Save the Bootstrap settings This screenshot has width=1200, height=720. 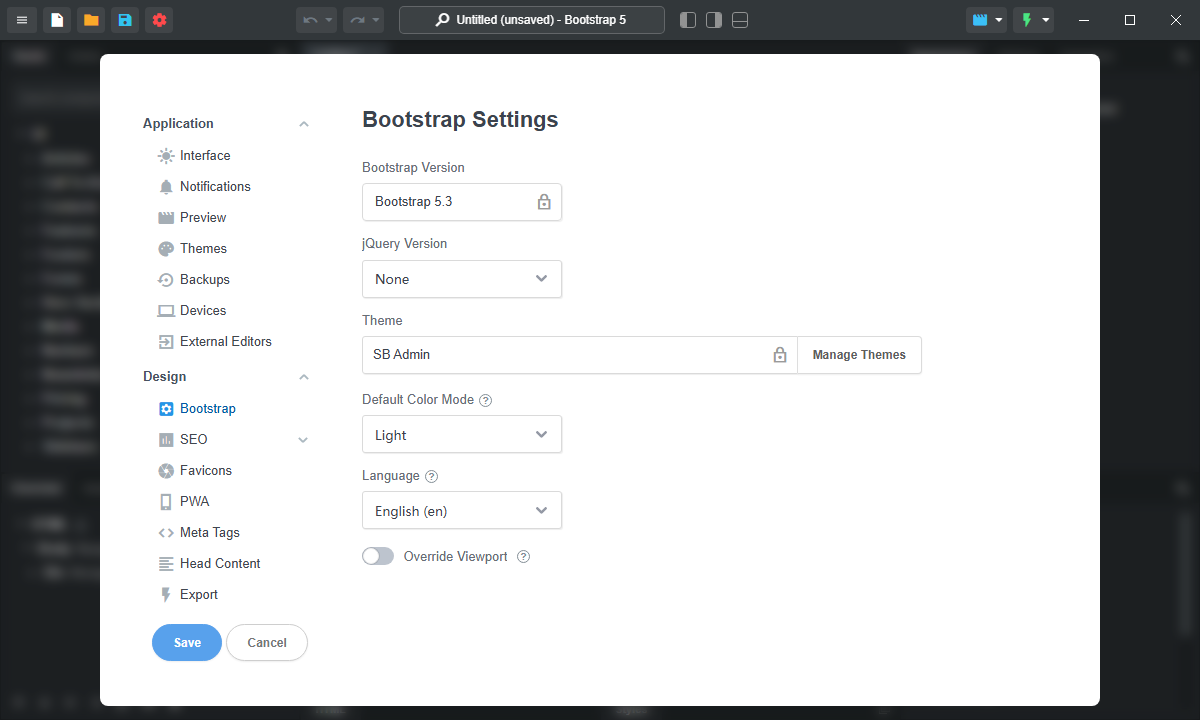[x=186, y=642]
